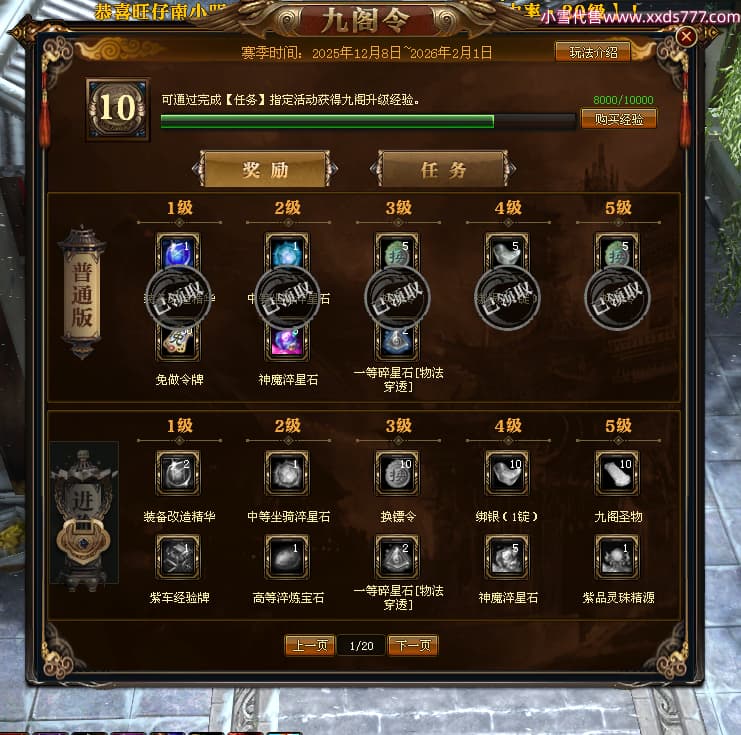741x735 pixels.
Task: Go to previous page with 上一页
Action: click(310, 645)
